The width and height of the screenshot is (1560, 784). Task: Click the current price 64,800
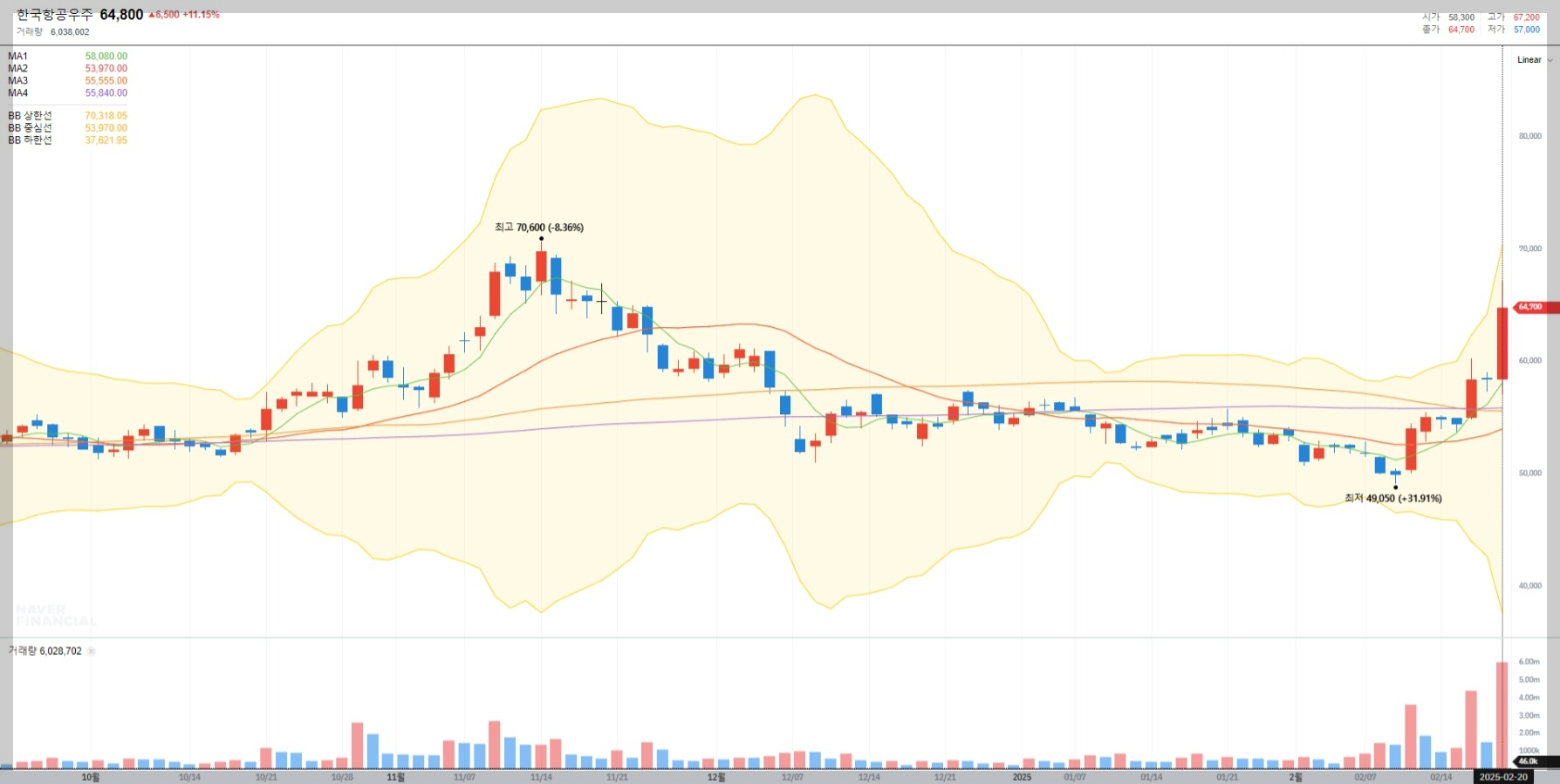click(121, 15)
